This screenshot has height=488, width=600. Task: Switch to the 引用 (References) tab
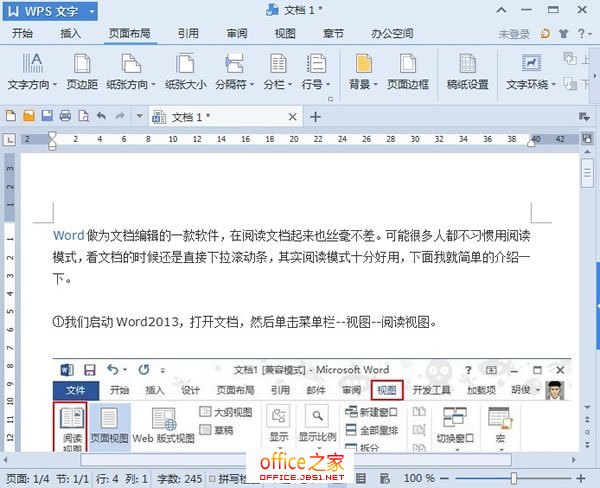tap(188, 33)
